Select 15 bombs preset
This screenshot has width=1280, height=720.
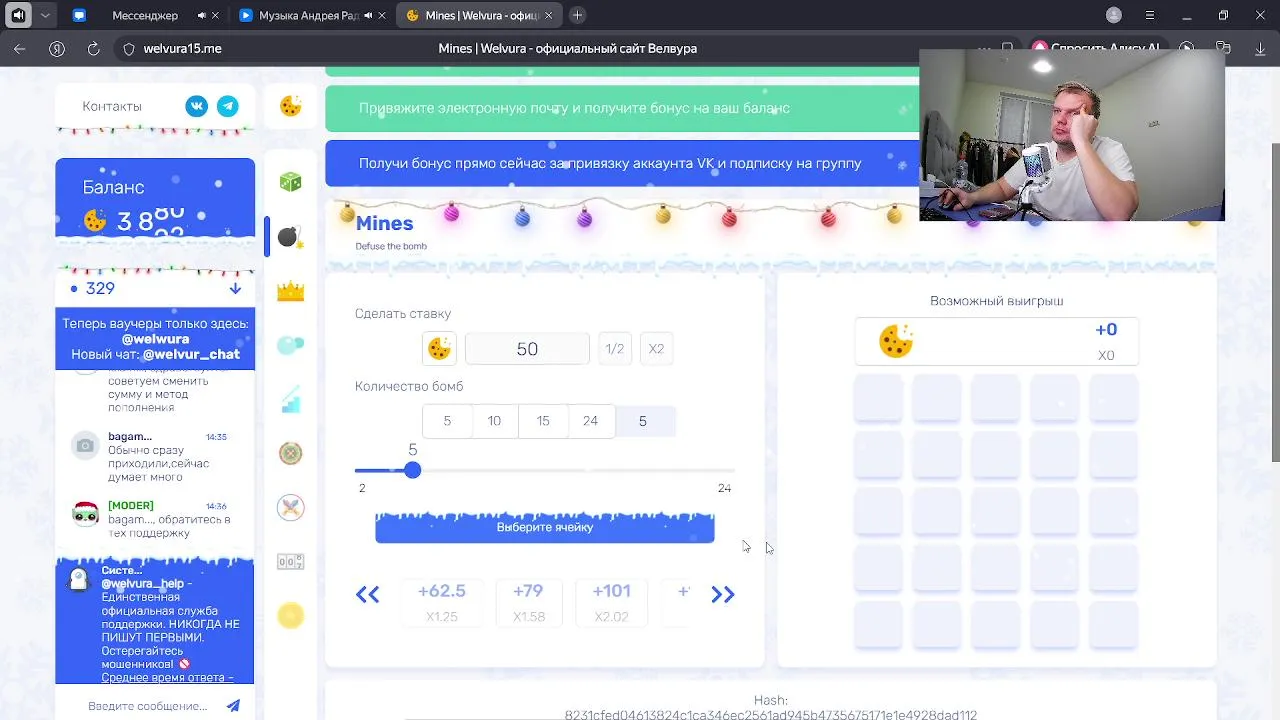pos(543,421)
